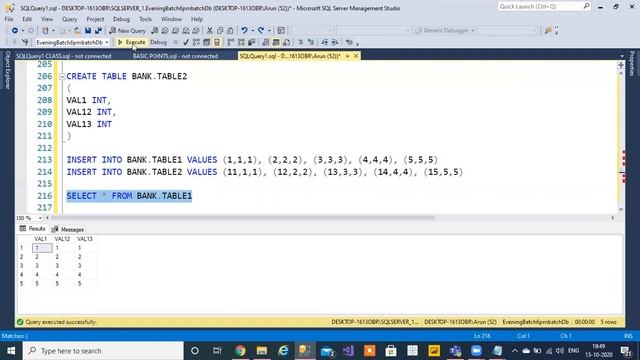Open Microsoft Teams from the taskbar
Viewport: 640px width, 360px height.
pyautogui.click(x=455, y=351)
